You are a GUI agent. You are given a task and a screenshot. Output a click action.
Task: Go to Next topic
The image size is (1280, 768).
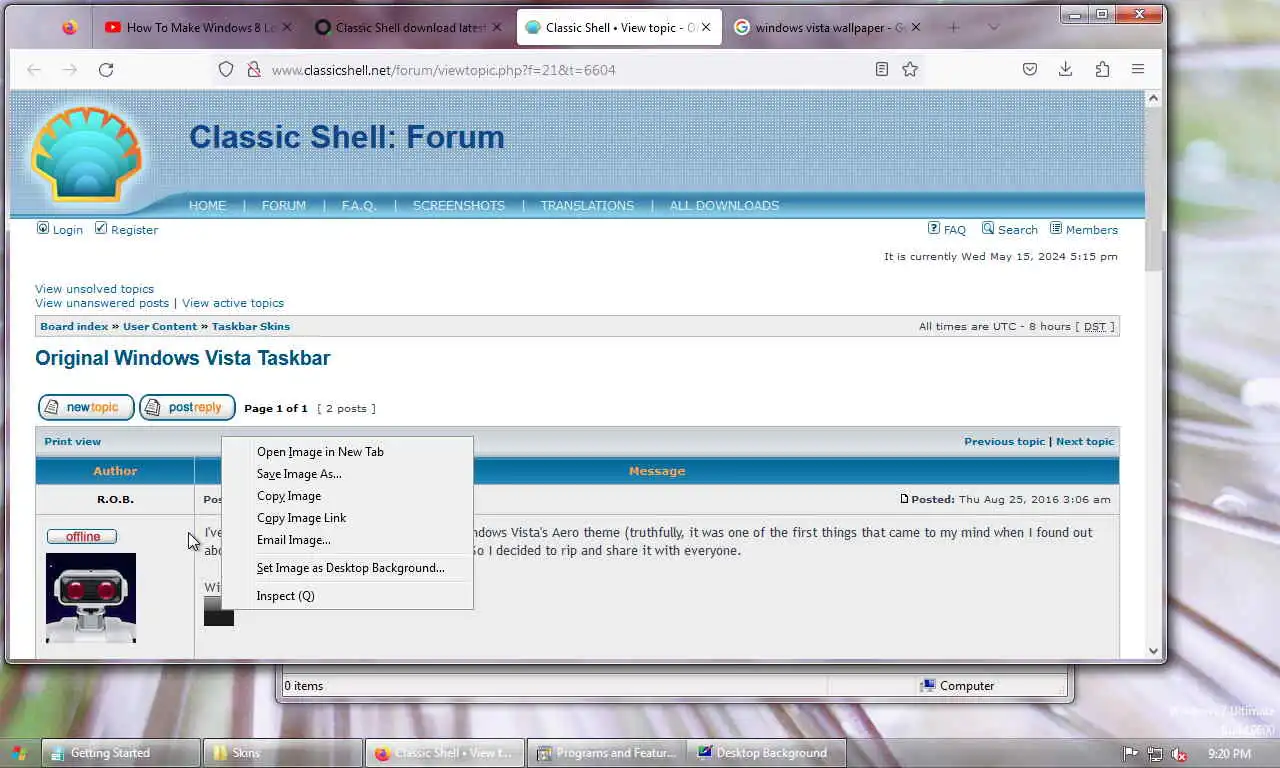click(x=1085, y=441)
